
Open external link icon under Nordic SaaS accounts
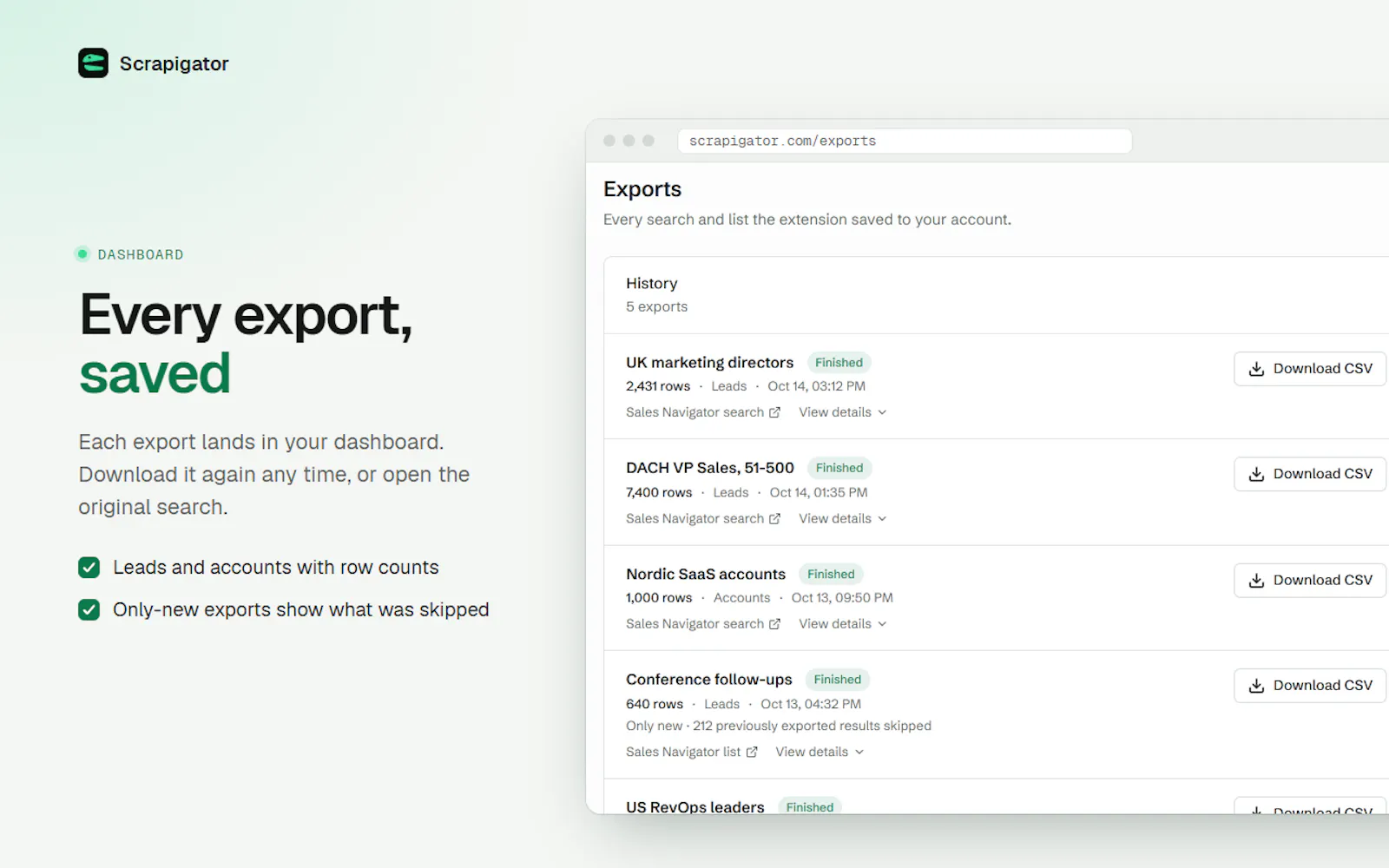[774, 624]
